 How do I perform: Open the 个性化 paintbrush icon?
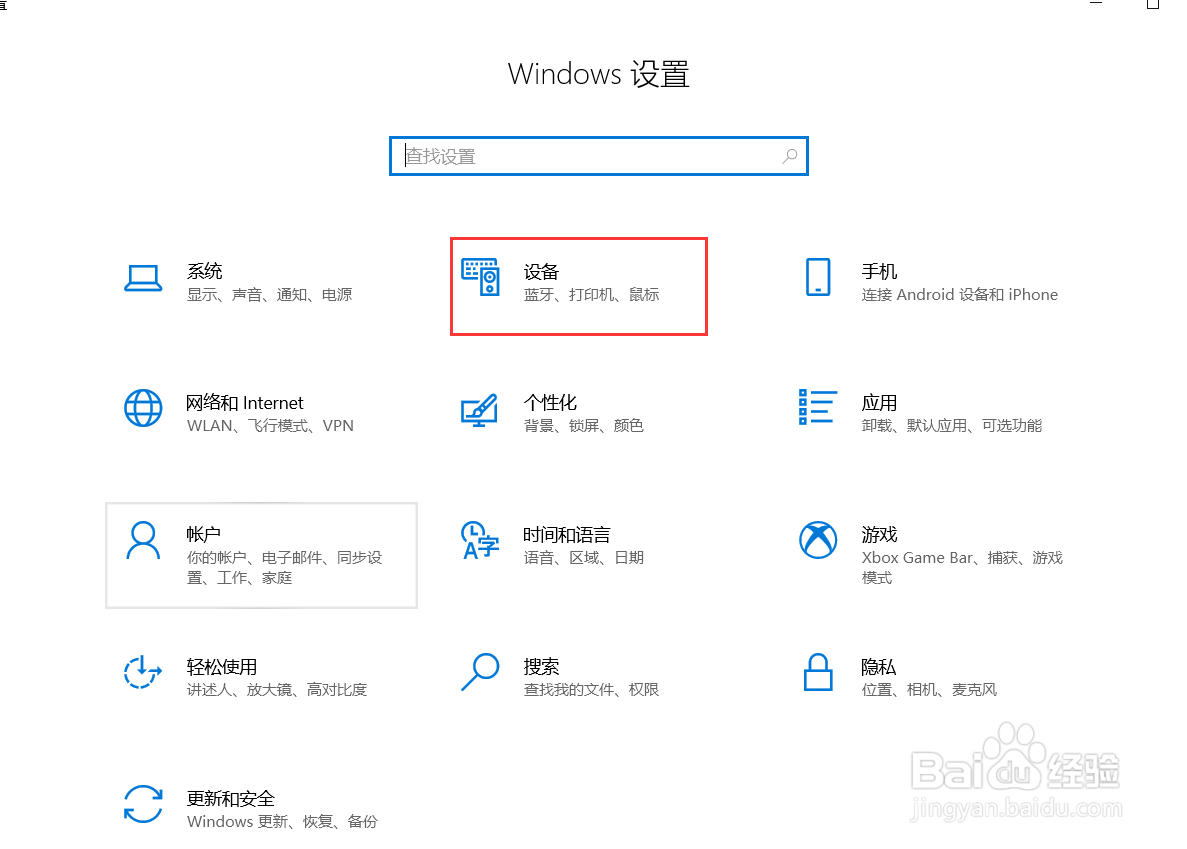click(479, 410)
